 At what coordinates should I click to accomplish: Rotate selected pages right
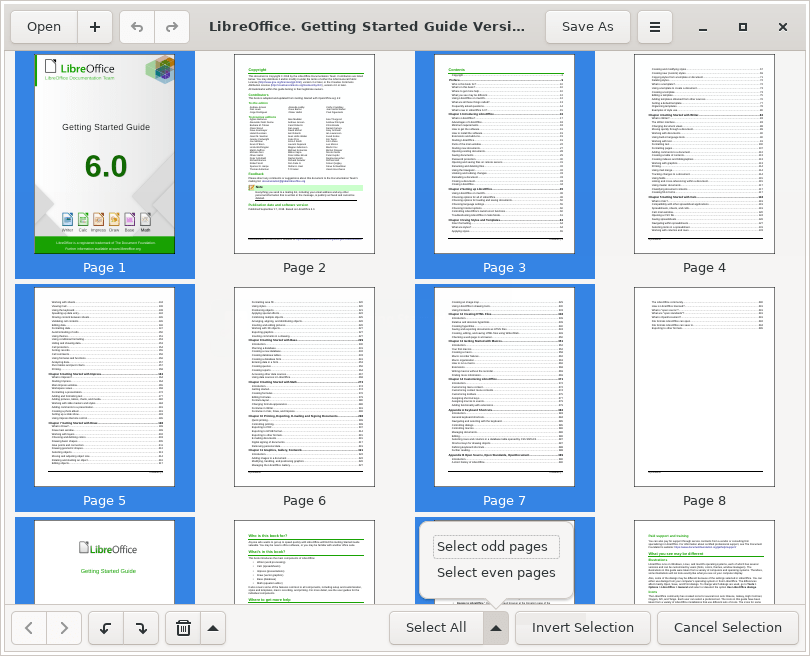coord(141,628)
